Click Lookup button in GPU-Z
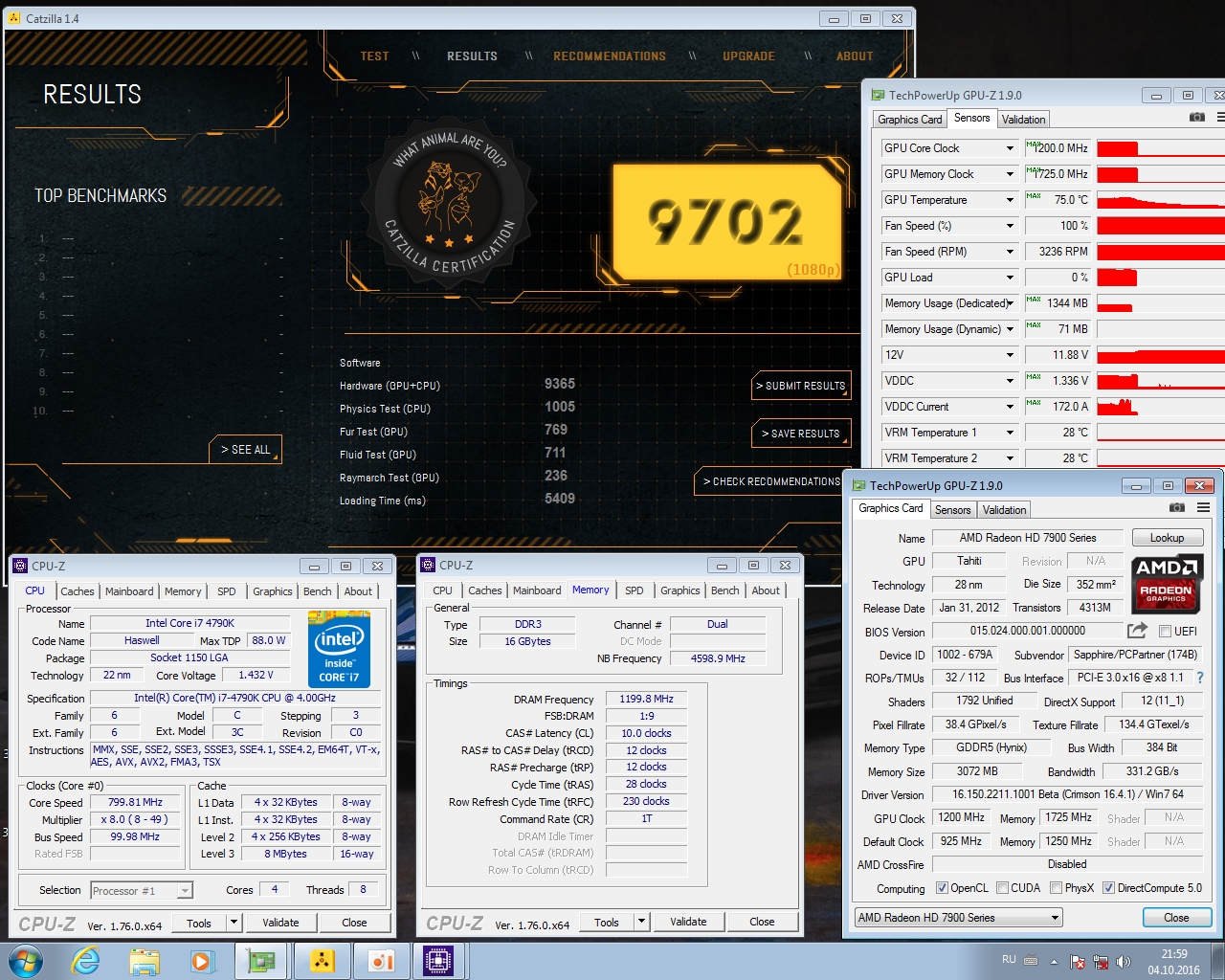 (1167, 538)
